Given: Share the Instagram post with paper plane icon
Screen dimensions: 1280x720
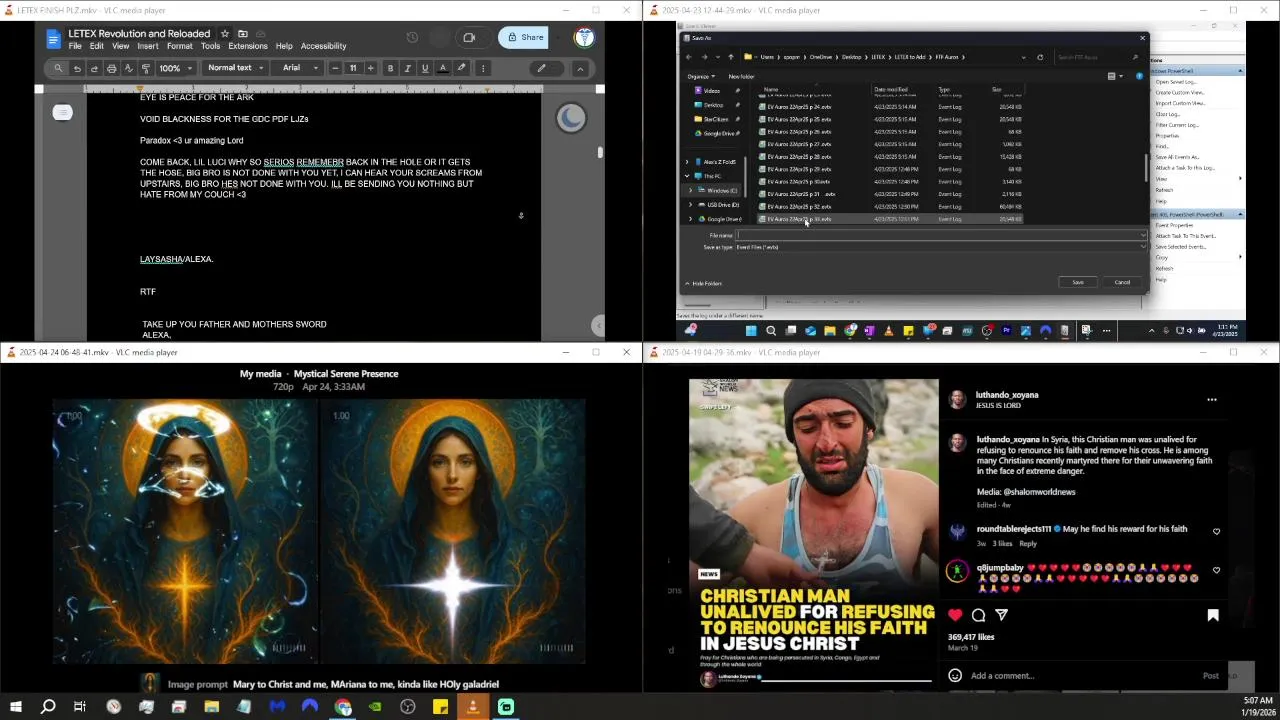Looking at the screenshot, I should [1001, 615].
